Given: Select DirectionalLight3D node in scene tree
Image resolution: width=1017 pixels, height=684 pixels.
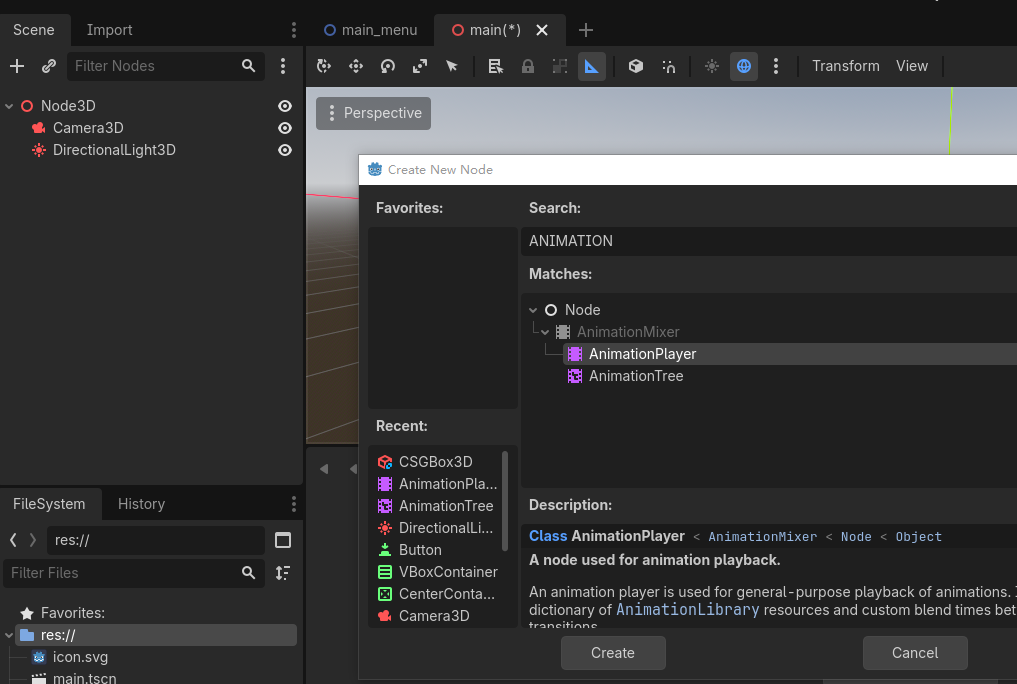Looking at the screenshot, I should point(114,150).
